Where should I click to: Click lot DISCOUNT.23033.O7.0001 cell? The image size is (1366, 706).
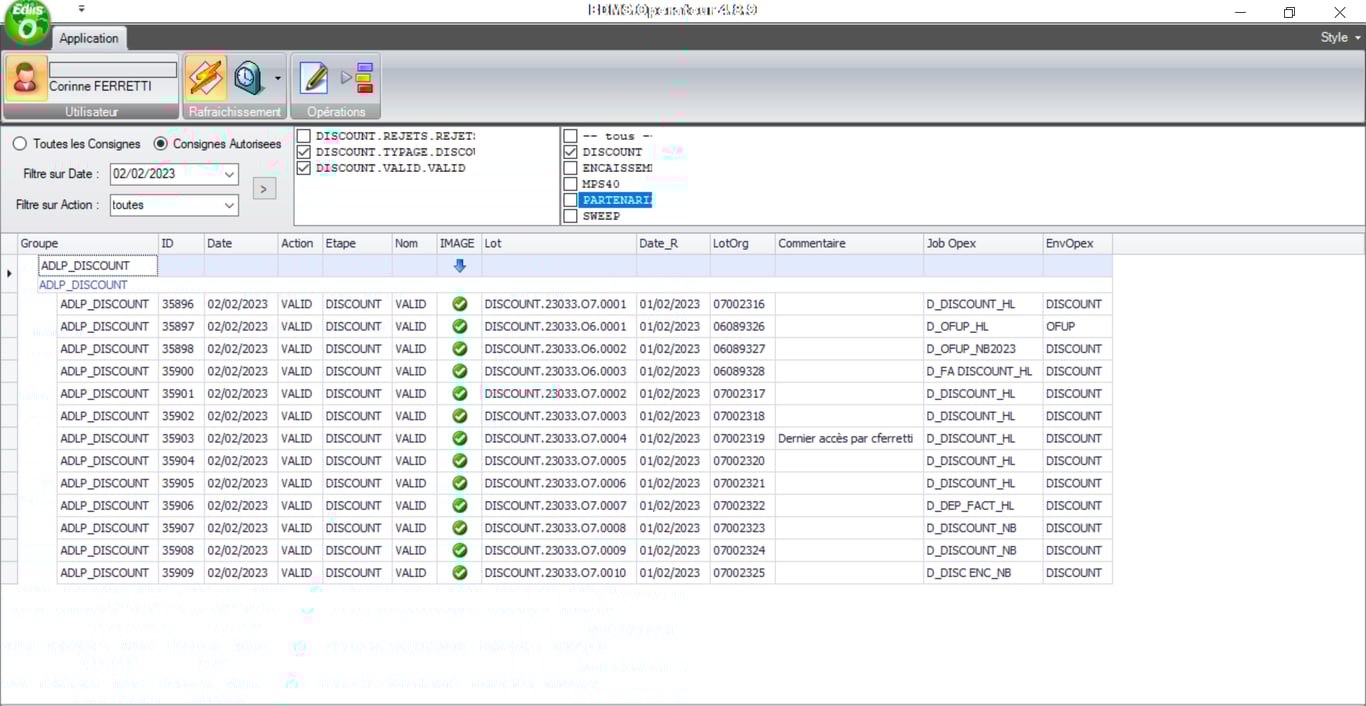[x=559, y=304]
